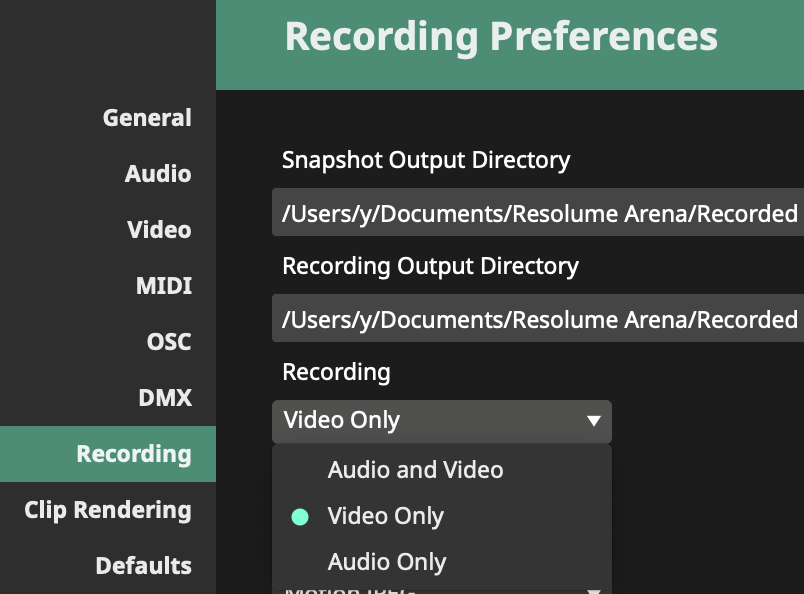Click the Recording Output Directory path field
804x594 pixels.
coord(538,320)
